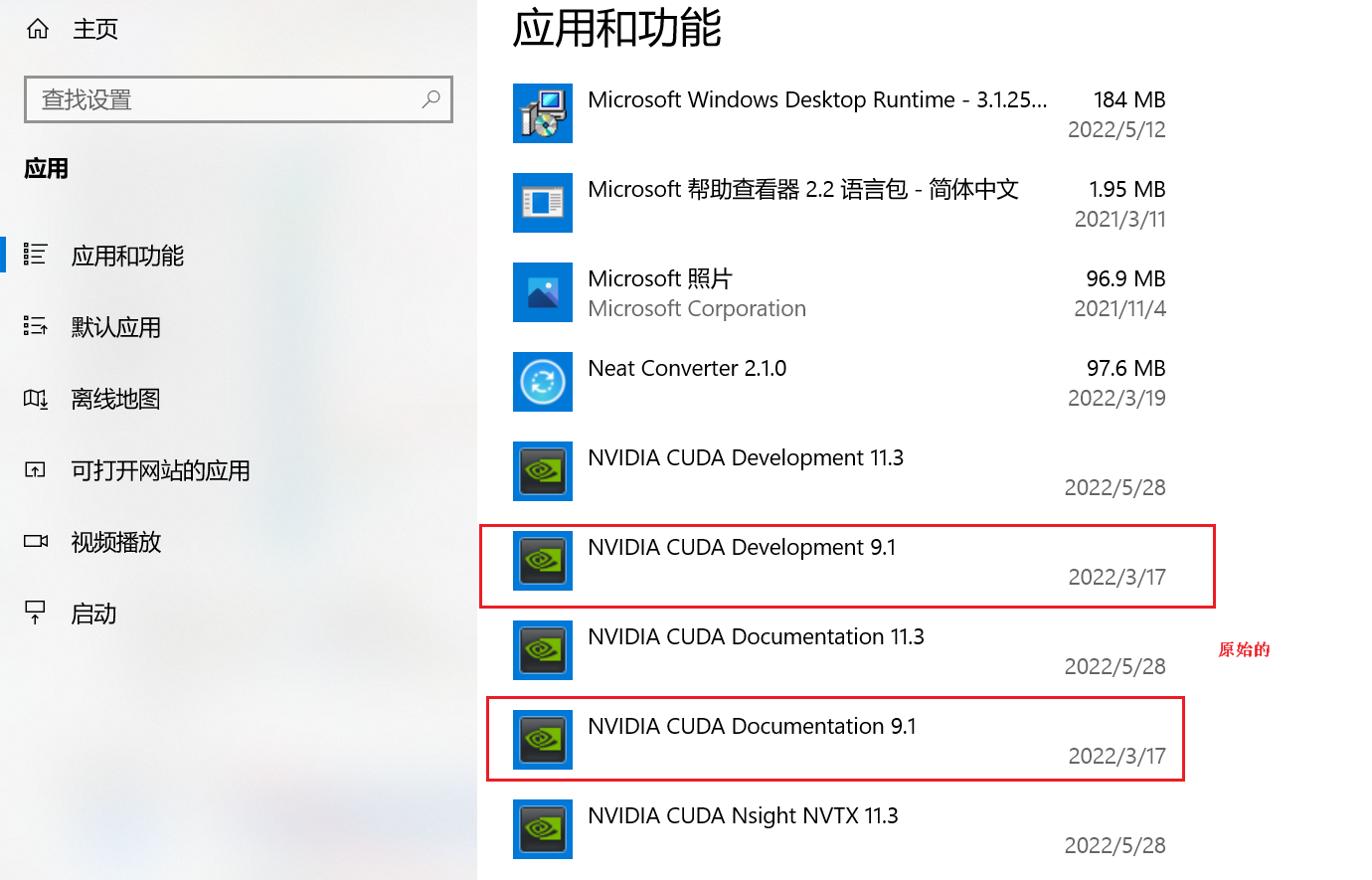Click the 应用和功能 page heading
The height and width of the screenshot is (880, 1372).
click(x=617, y=28)
